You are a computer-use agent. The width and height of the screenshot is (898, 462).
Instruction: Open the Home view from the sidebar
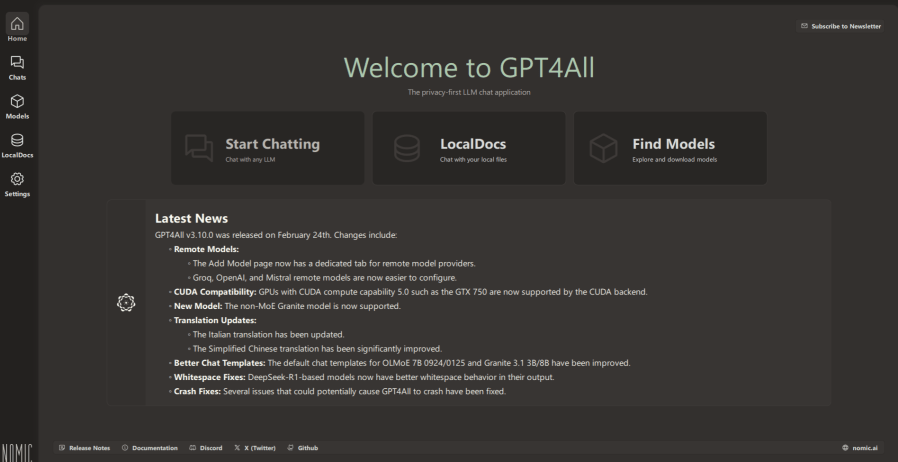click(19, 28)
